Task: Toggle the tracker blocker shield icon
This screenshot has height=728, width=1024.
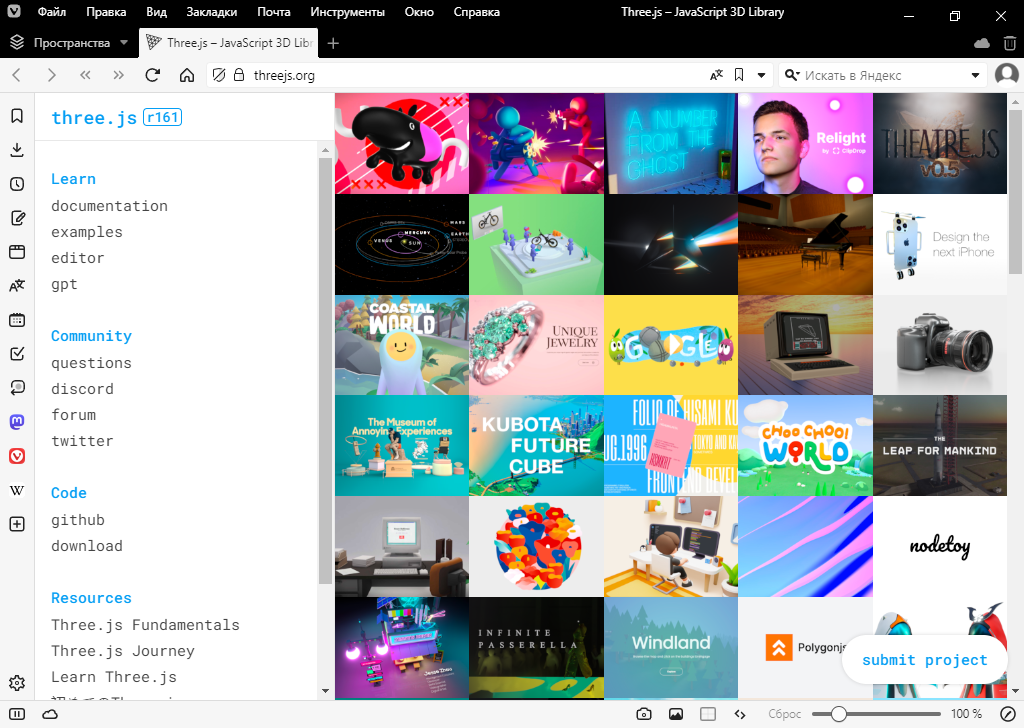Action: pyautogui.click(x=219, y=75)
